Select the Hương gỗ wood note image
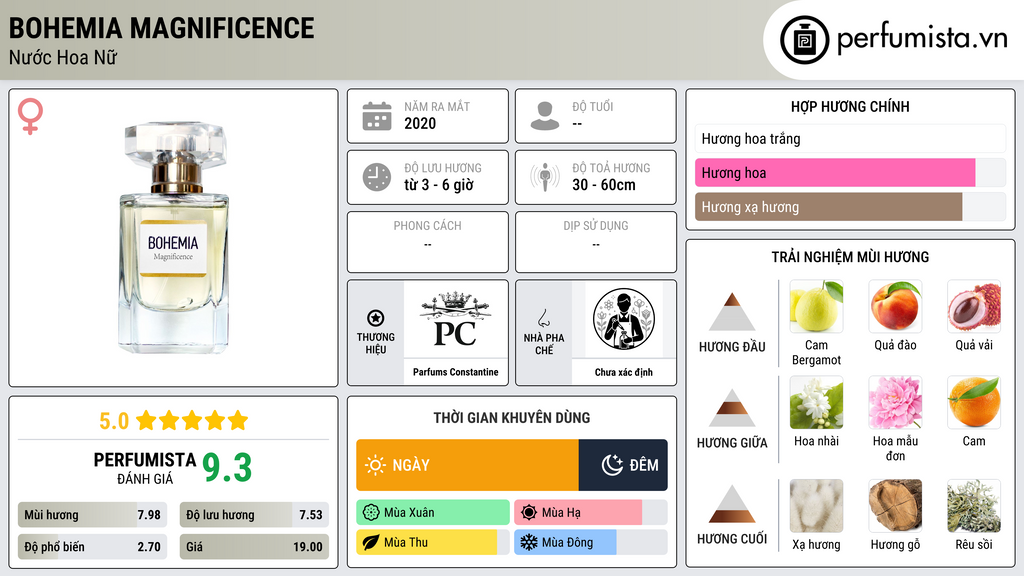This screenshot has width=1024, height=576. [x=895, y=506]
